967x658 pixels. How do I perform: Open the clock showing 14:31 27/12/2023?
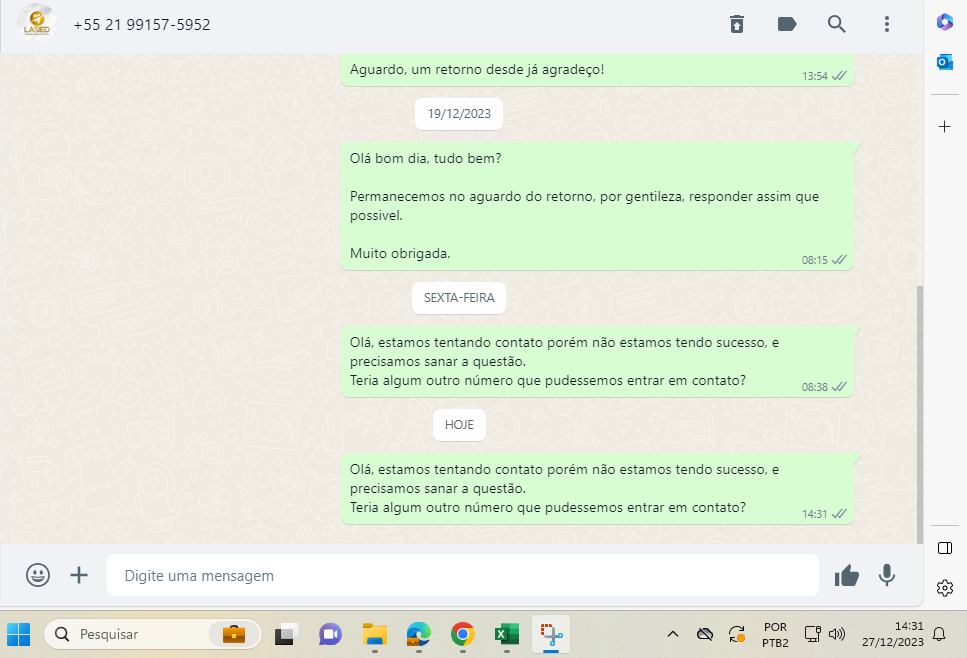892,634
